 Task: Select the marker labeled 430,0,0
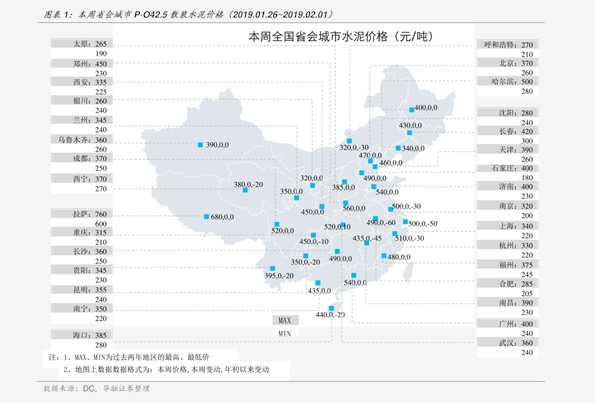409,133
